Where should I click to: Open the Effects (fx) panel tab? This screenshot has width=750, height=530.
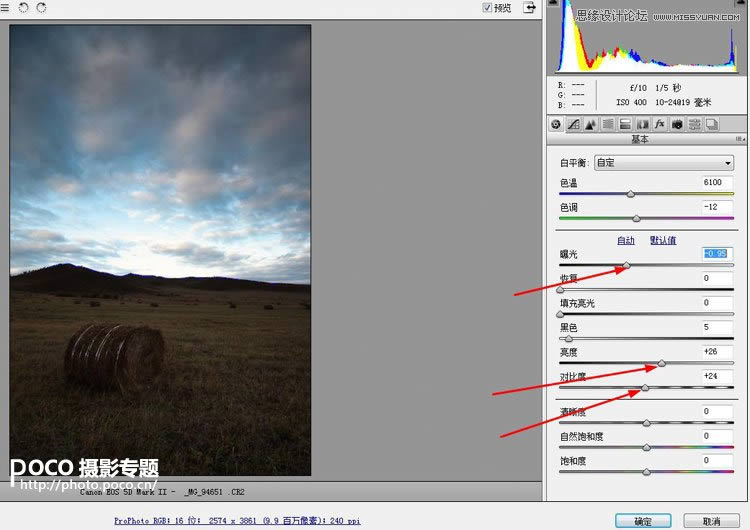660,125
